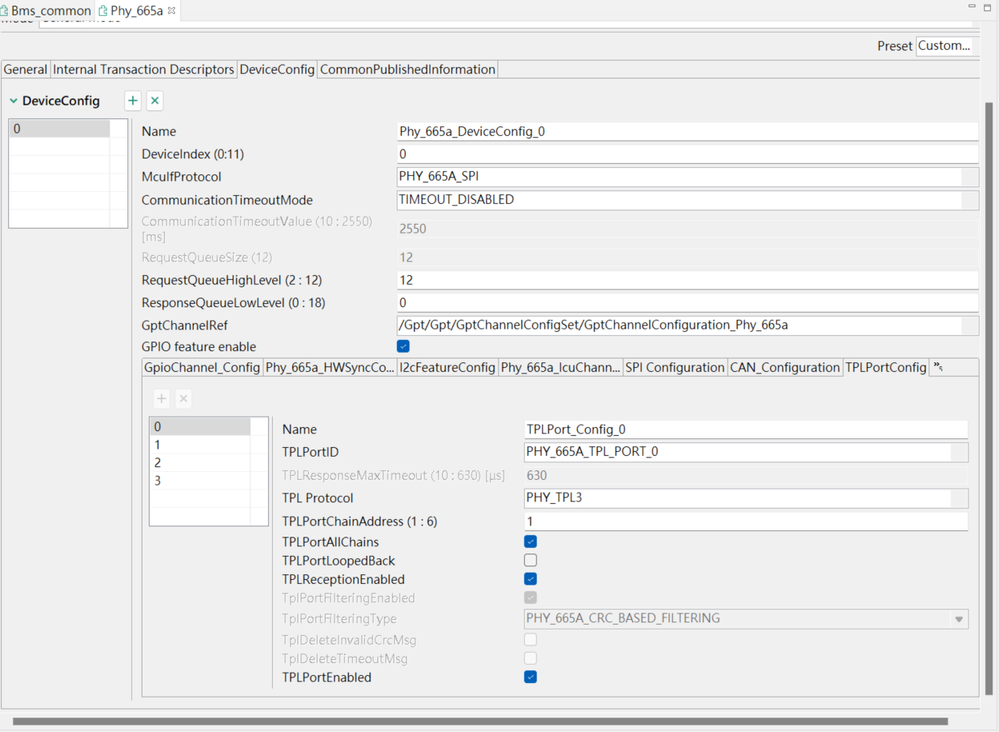Click the TPLPortChainAddress input field
This screenshot has height=732, width=999.
tap(745, 521)
